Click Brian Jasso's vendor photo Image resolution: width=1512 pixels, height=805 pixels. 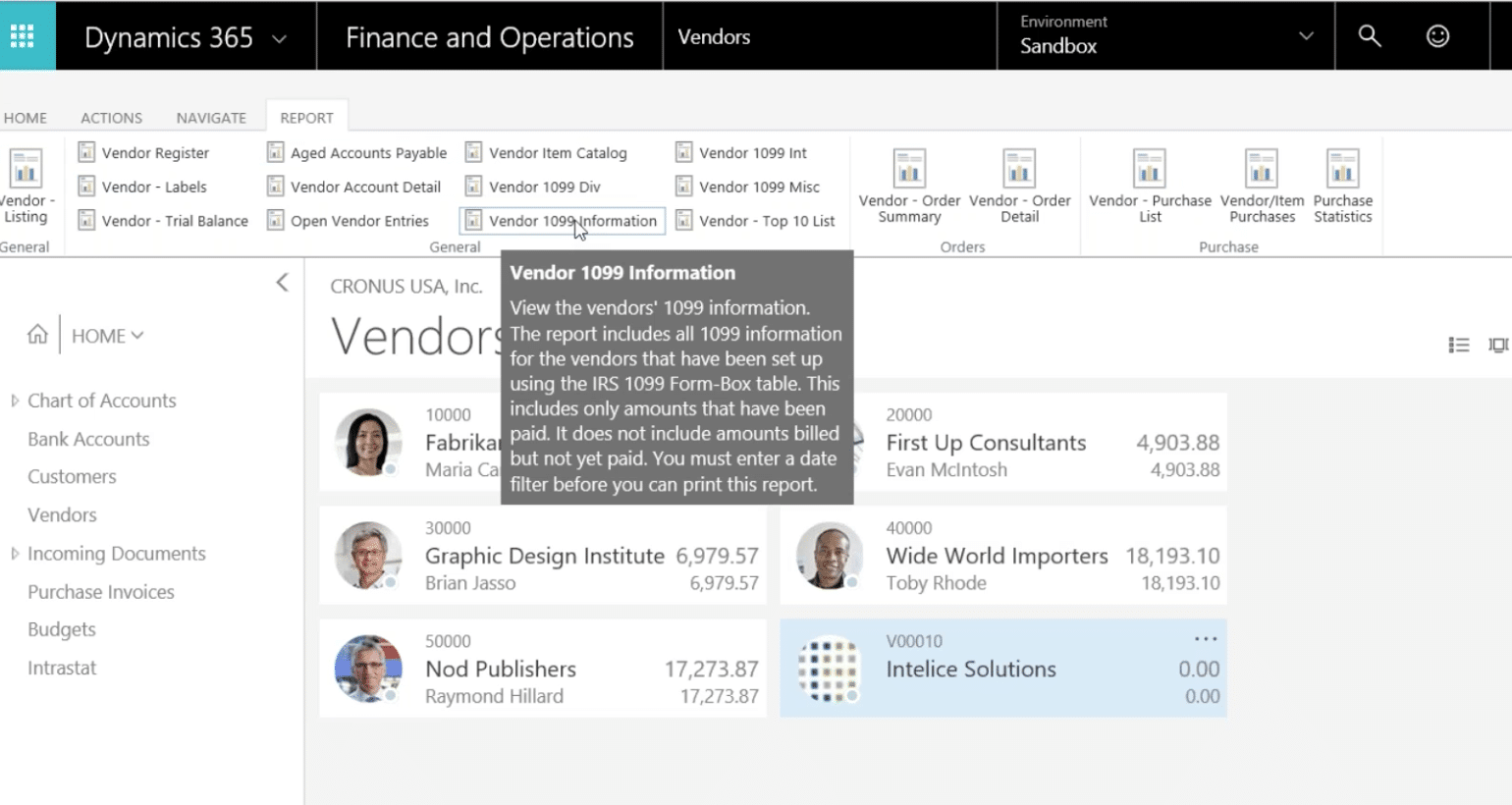[368, 555]
